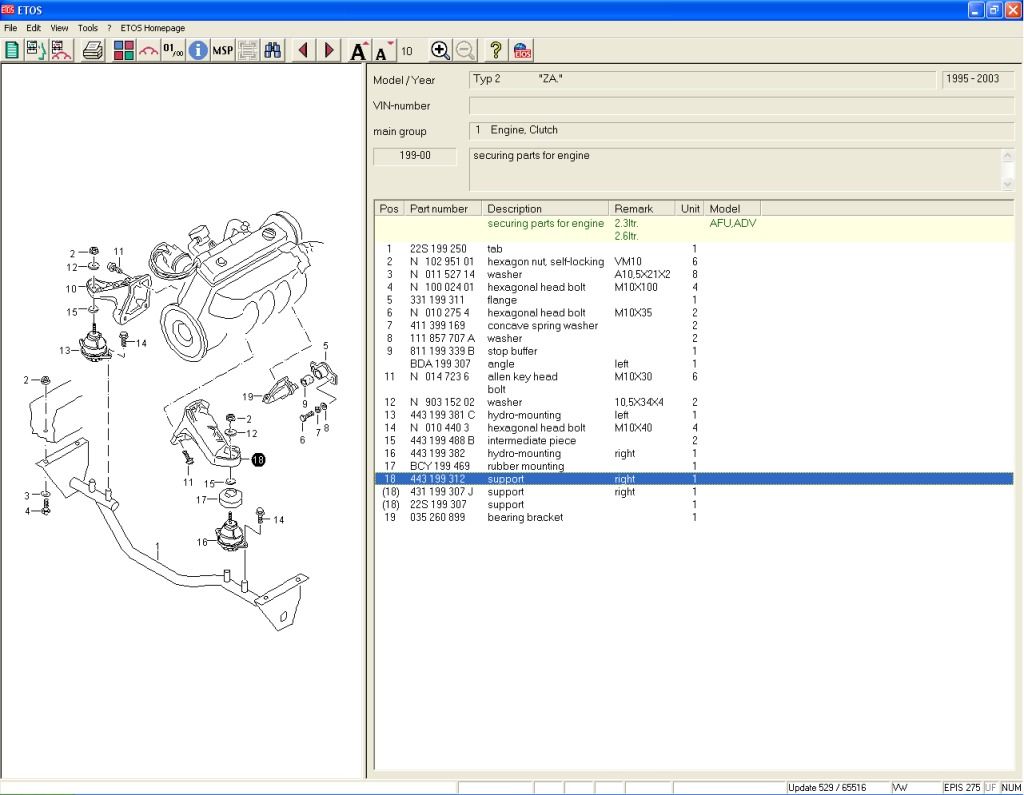This screenshot has height=795, width=1024.
Task: Click the ETOS globe homepage icon
Action: [522, 50]
